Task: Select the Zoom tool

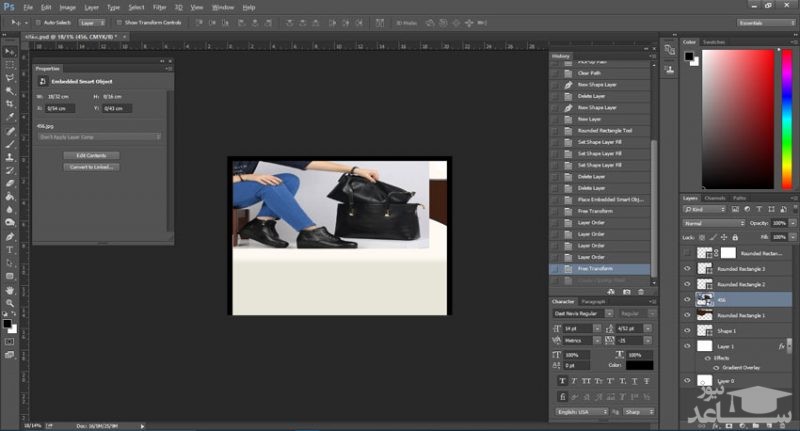Action: pos(10,302)
